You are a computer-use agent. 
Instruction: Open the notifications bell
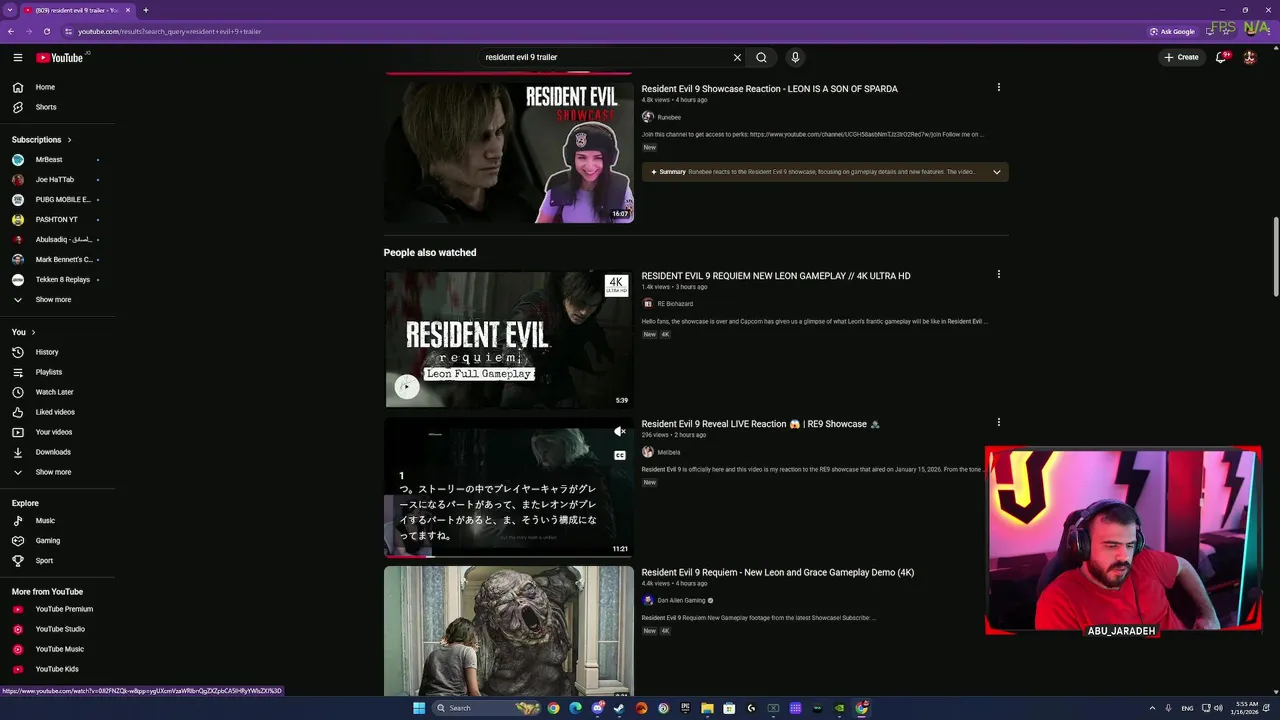pos(1221,58)
